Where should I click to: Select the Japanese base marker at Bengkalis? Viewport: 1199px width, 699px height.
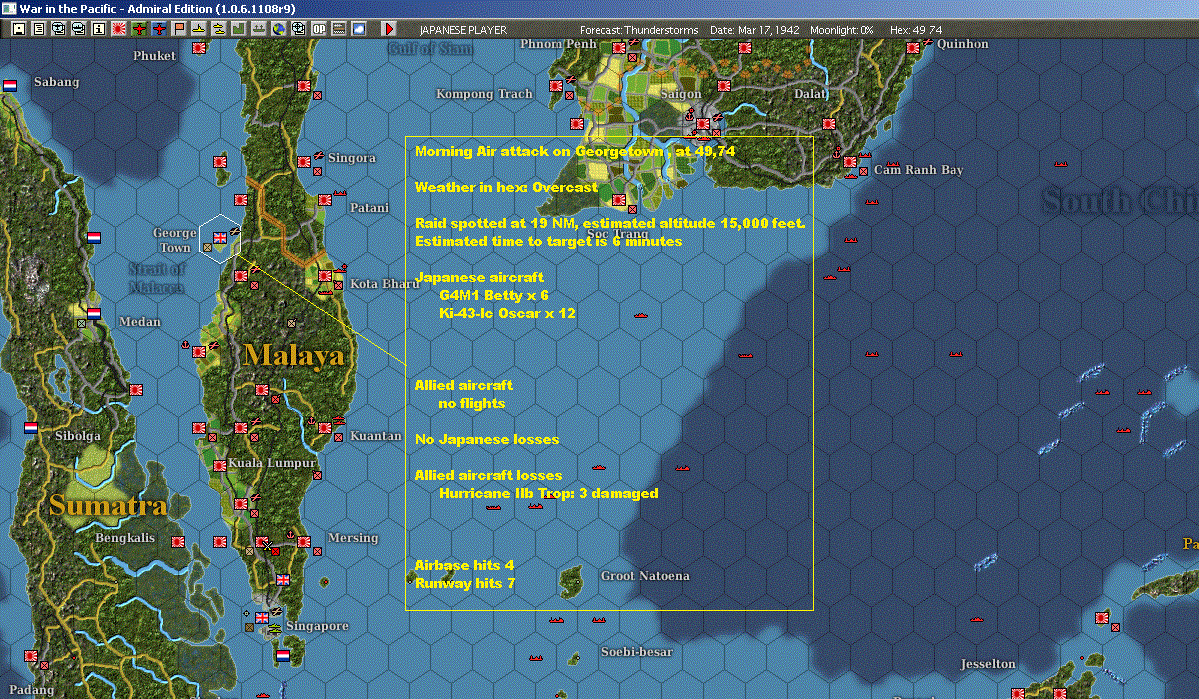[178, 541]
